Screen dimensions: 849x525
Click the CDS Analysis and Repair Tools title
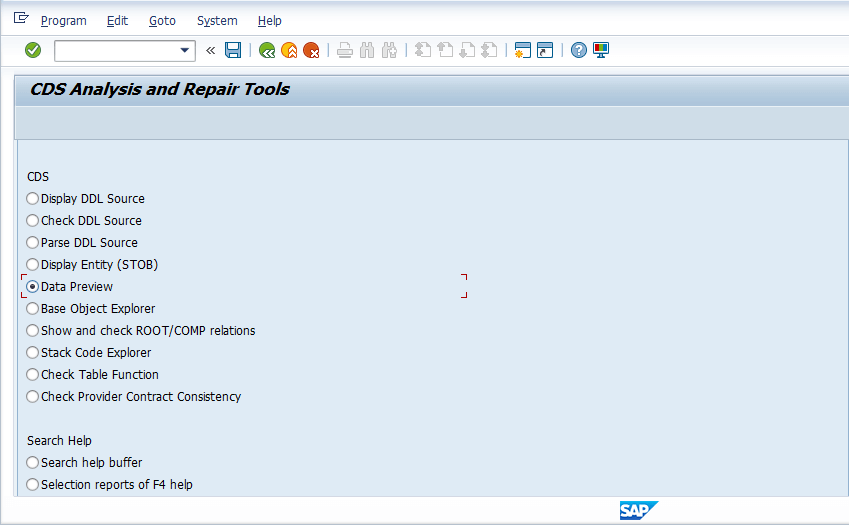coord(160,89)
